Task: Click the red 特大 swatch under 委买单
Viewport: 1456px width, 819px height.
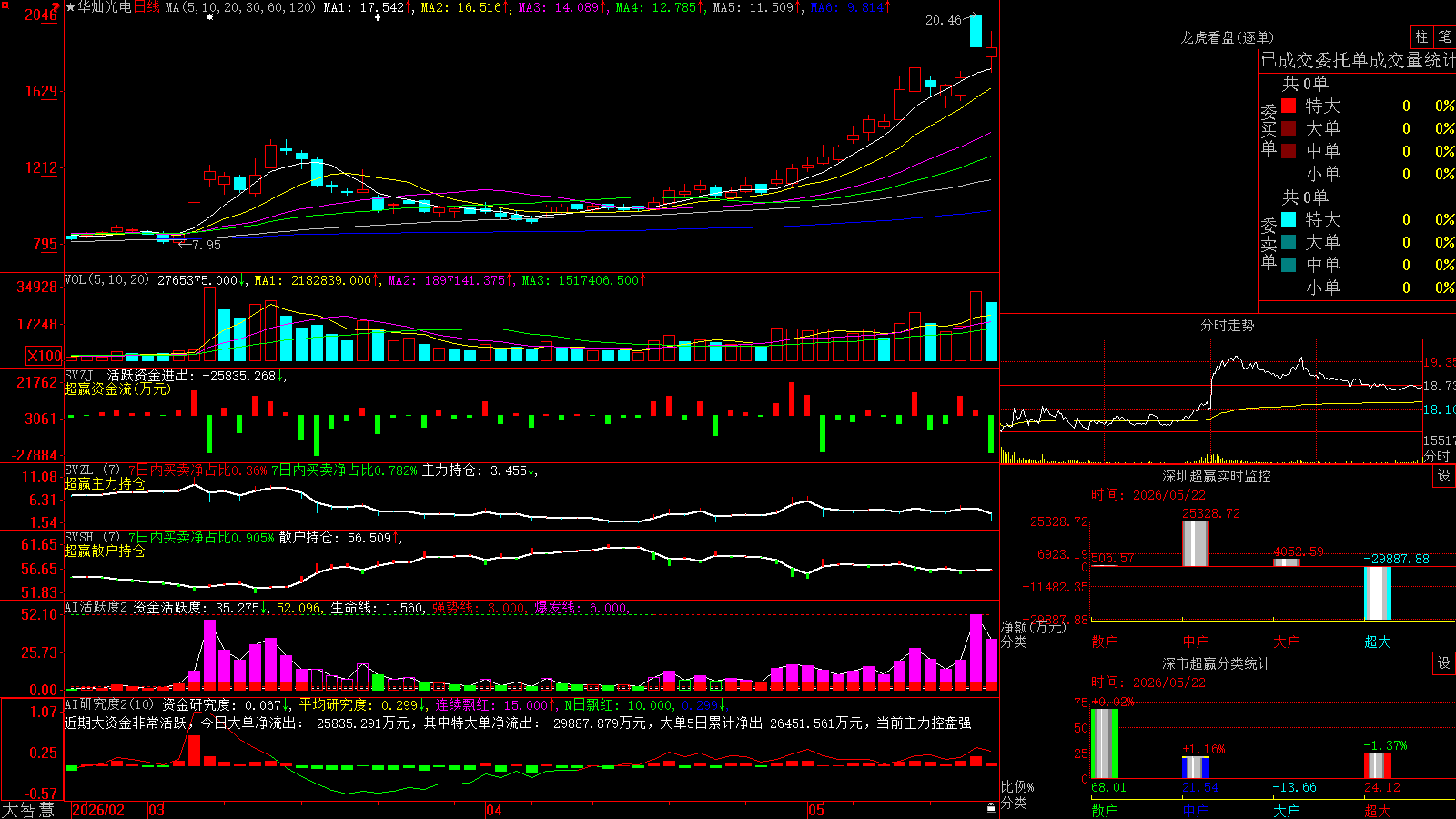Action: (1289, 106)
